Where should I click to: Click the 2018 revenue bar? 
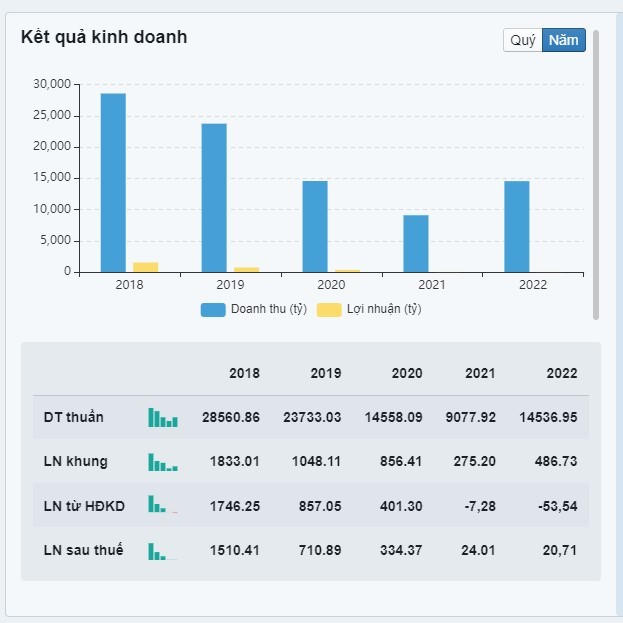point(113,182)
